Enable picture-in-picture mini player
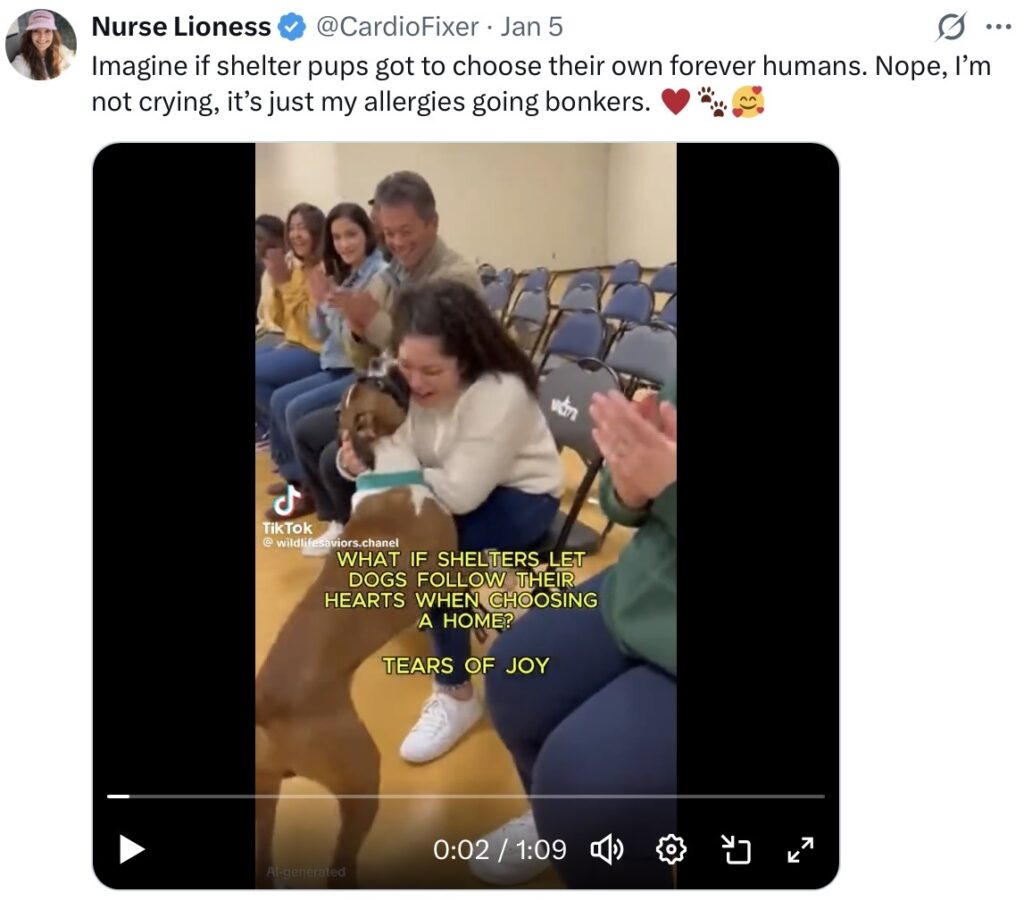 click(x=736, y=850)
